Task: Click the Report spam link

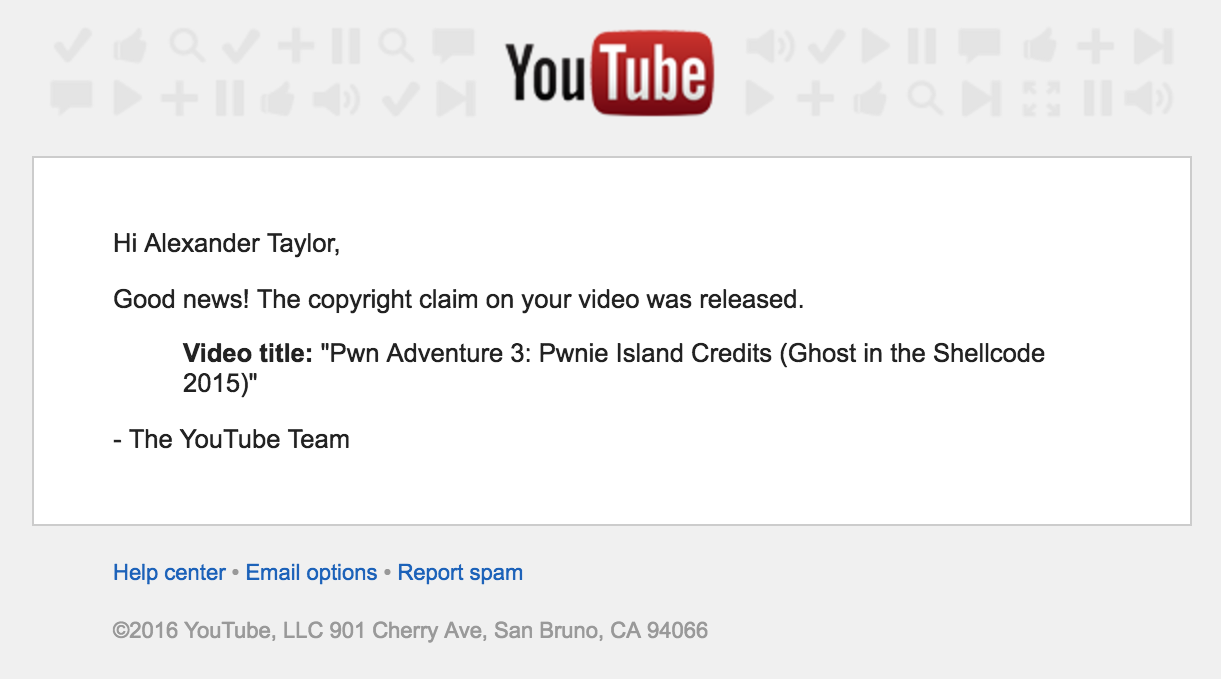Action: coord(460,573)
